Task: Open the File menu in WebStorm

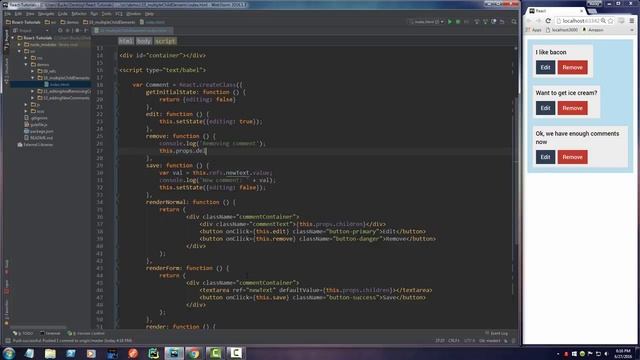Action: [x=7, y=14]
